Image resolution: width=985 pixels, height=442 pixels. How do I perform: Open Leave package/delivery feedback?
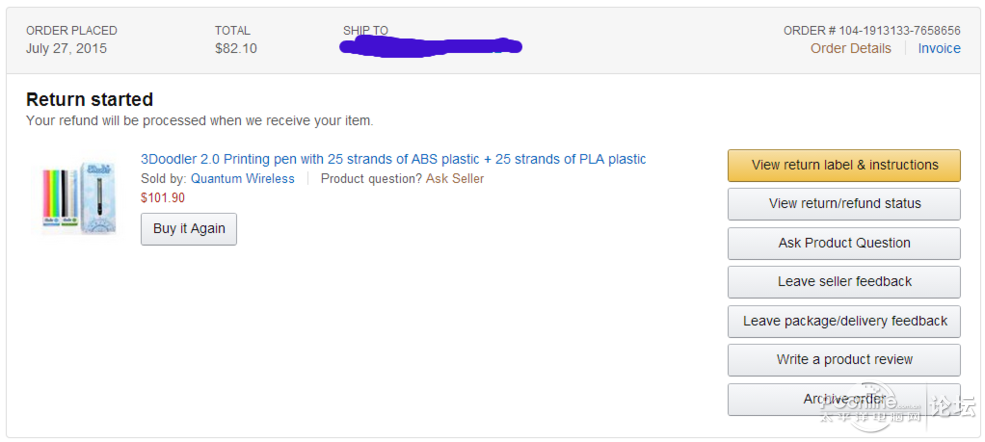tap(844, 321)
